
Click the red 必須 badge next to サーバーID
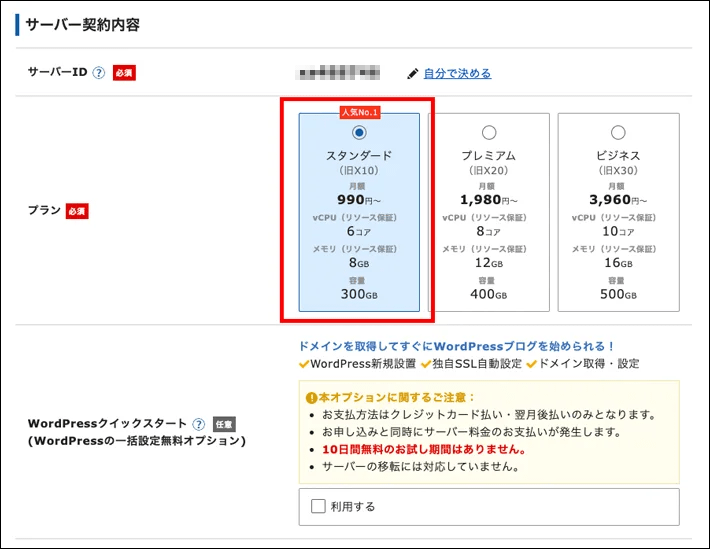124,73
